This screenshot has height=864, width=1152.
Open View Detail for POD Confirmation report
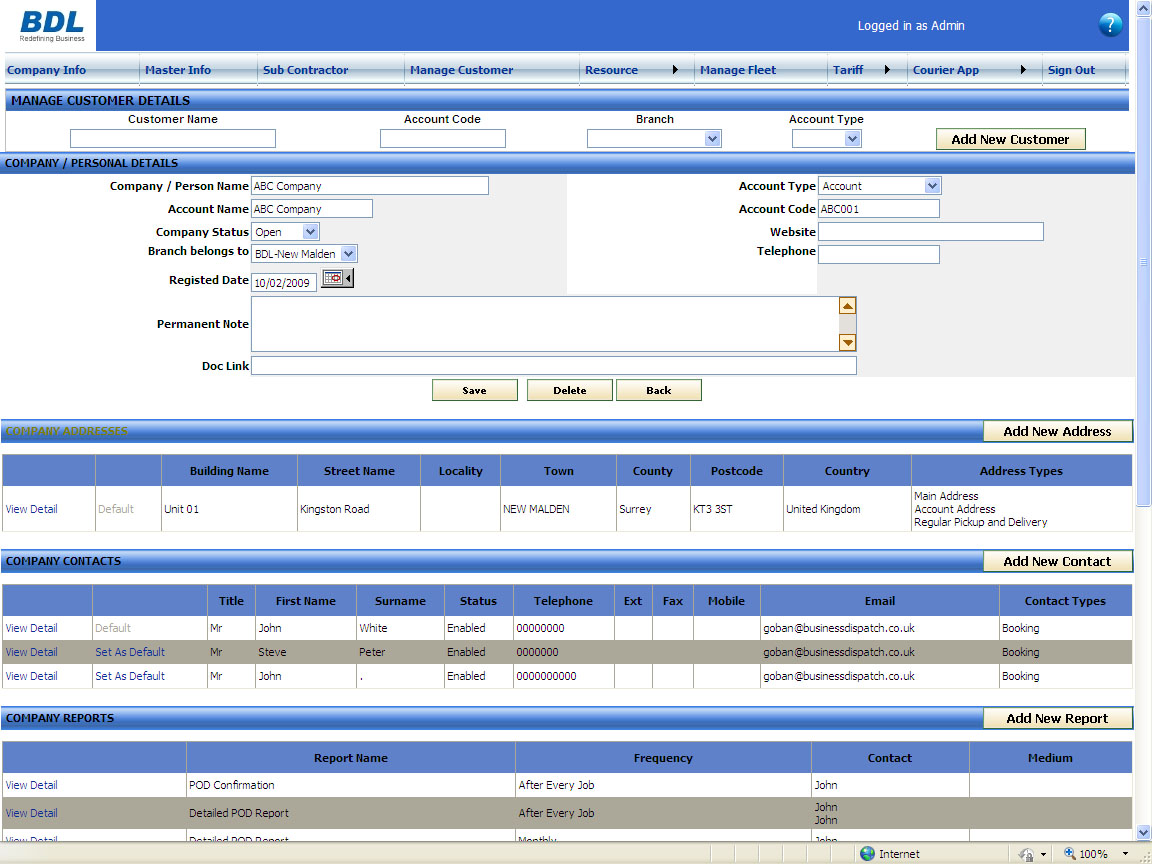32,785
